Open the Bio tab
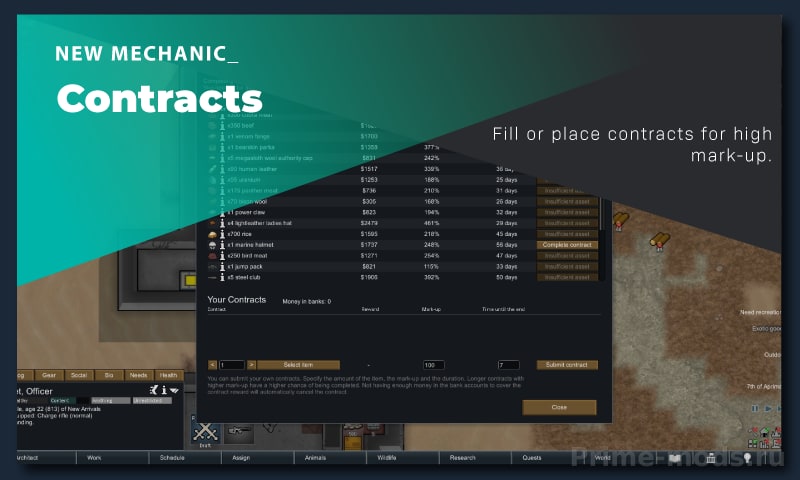 109,375
